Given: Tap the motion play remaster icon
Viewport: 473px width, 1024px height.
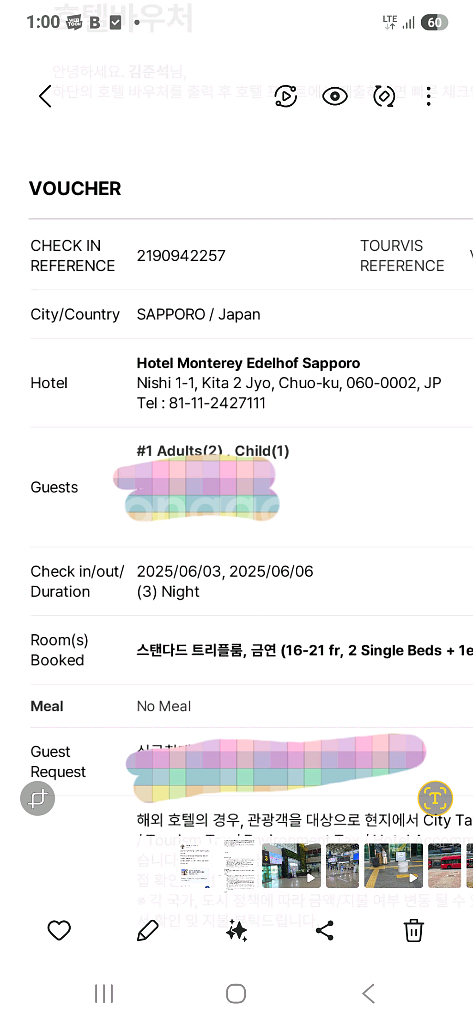Looking at the screenshot, I should pyautogui.click(x=285, y=97).
